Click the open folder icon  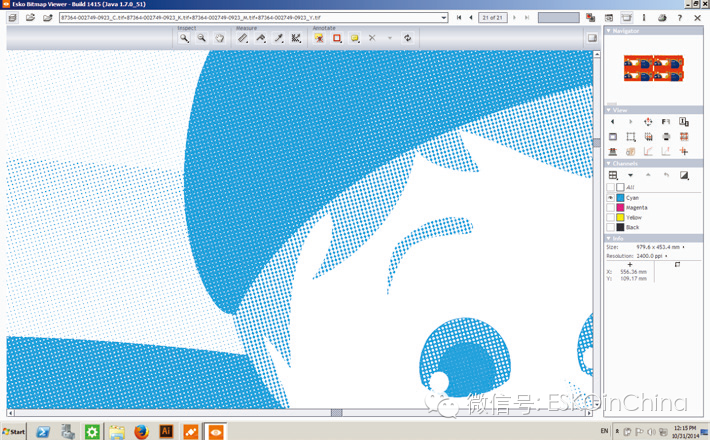(30, 18)
